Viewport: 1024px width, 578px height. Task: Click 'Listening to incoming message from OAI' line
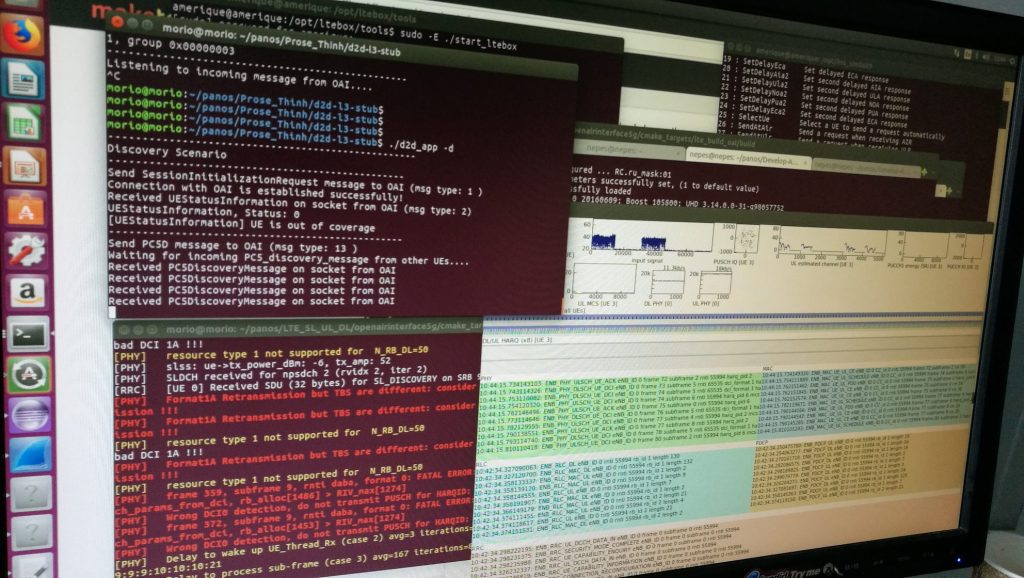pos(240,77)
